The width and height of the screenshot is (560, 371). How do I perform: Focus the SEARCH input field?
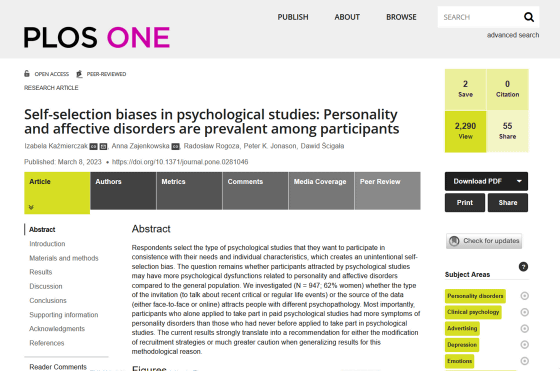click(479, 17)
